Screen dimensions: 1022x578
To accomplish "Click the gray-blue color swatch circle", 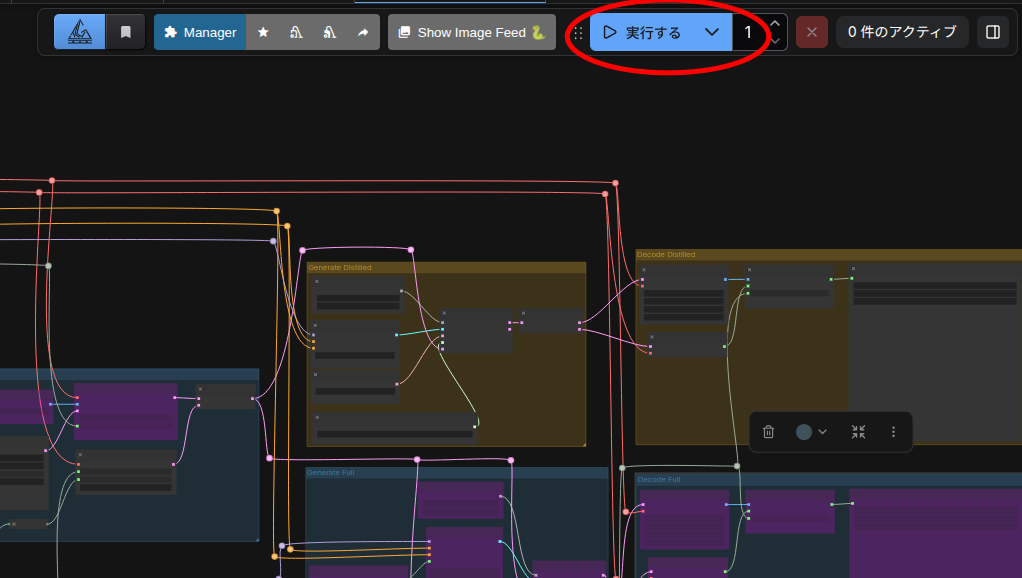I will point(804,432).
